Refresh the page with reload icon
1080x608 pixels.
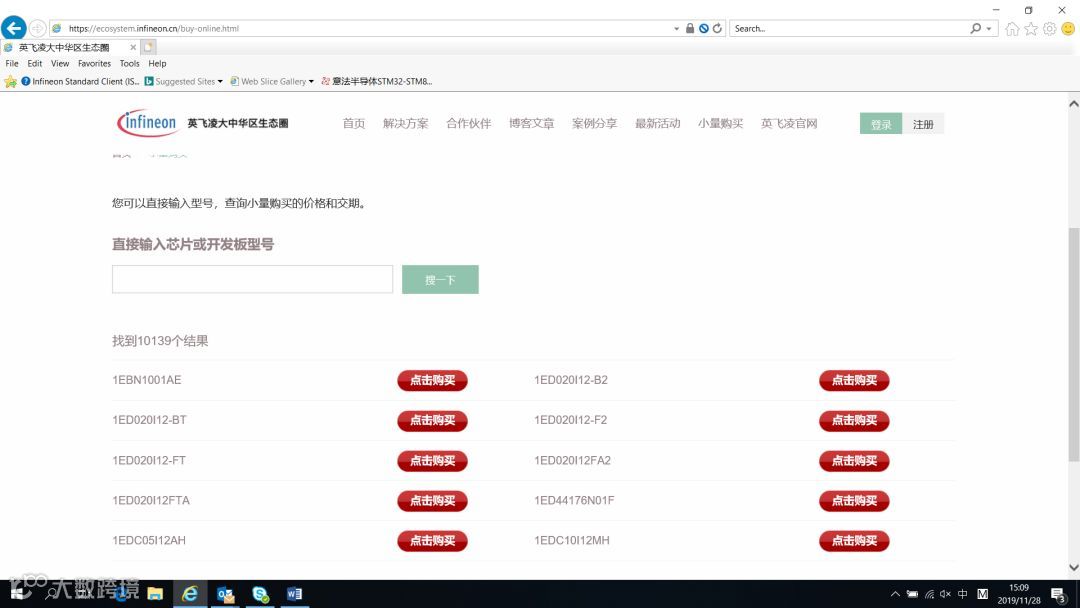(x=717, y=28)
